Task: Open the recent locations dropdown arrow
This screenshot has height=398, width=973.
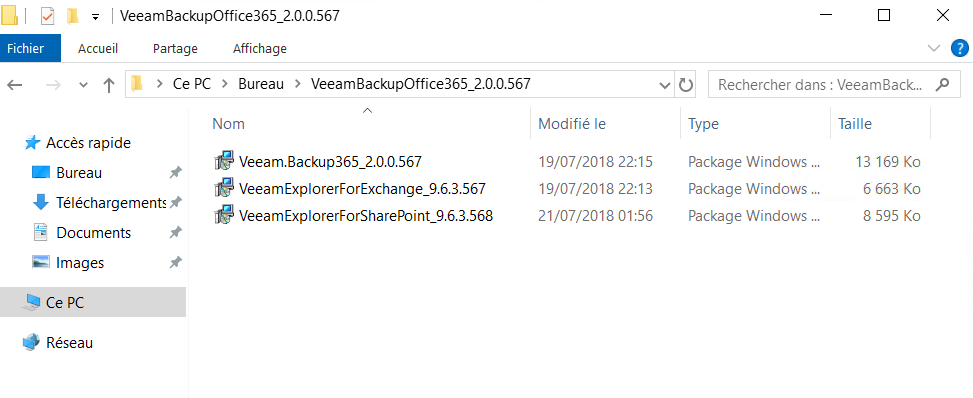Action: pyautogui.click(x=84, y=86)
